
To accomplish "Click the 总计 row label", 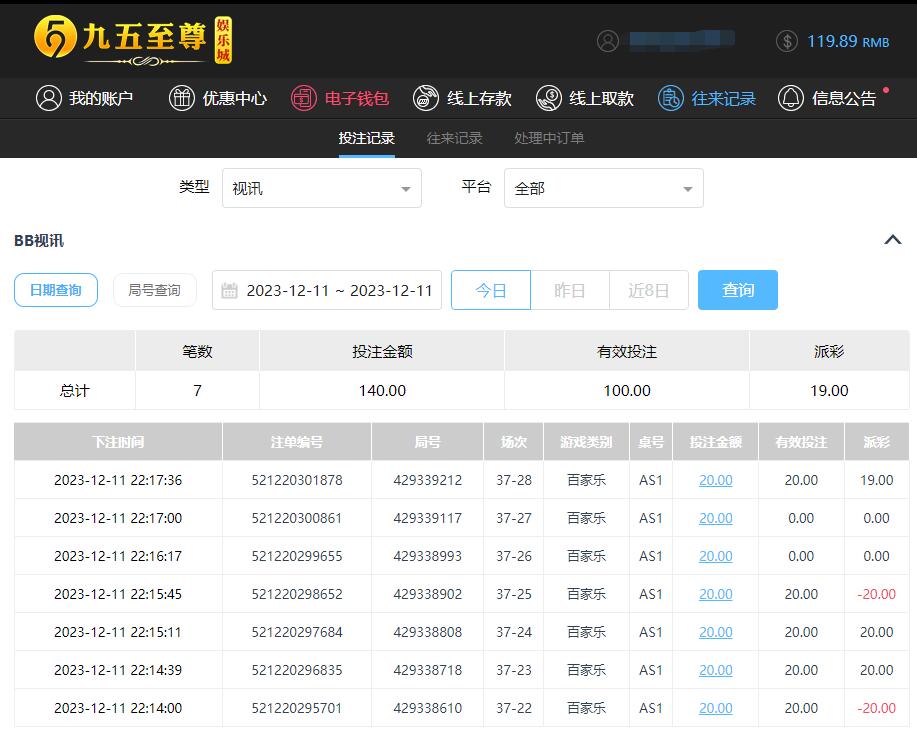I will pyautogui.click(x=74, y=391).
